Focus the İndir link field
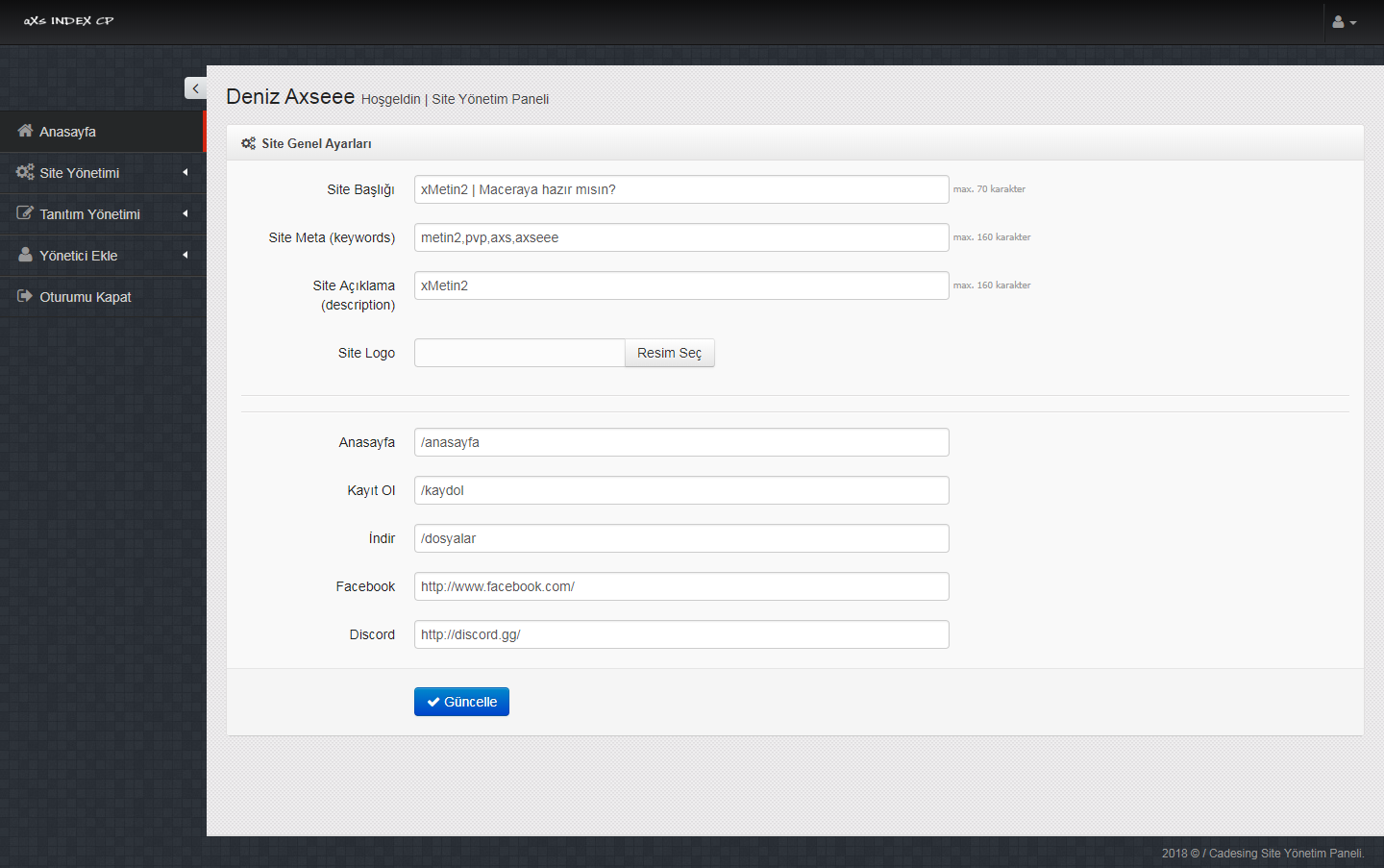Image resolution: width=1384 pixels, height=868 pixels. click(x=681, y=538)
